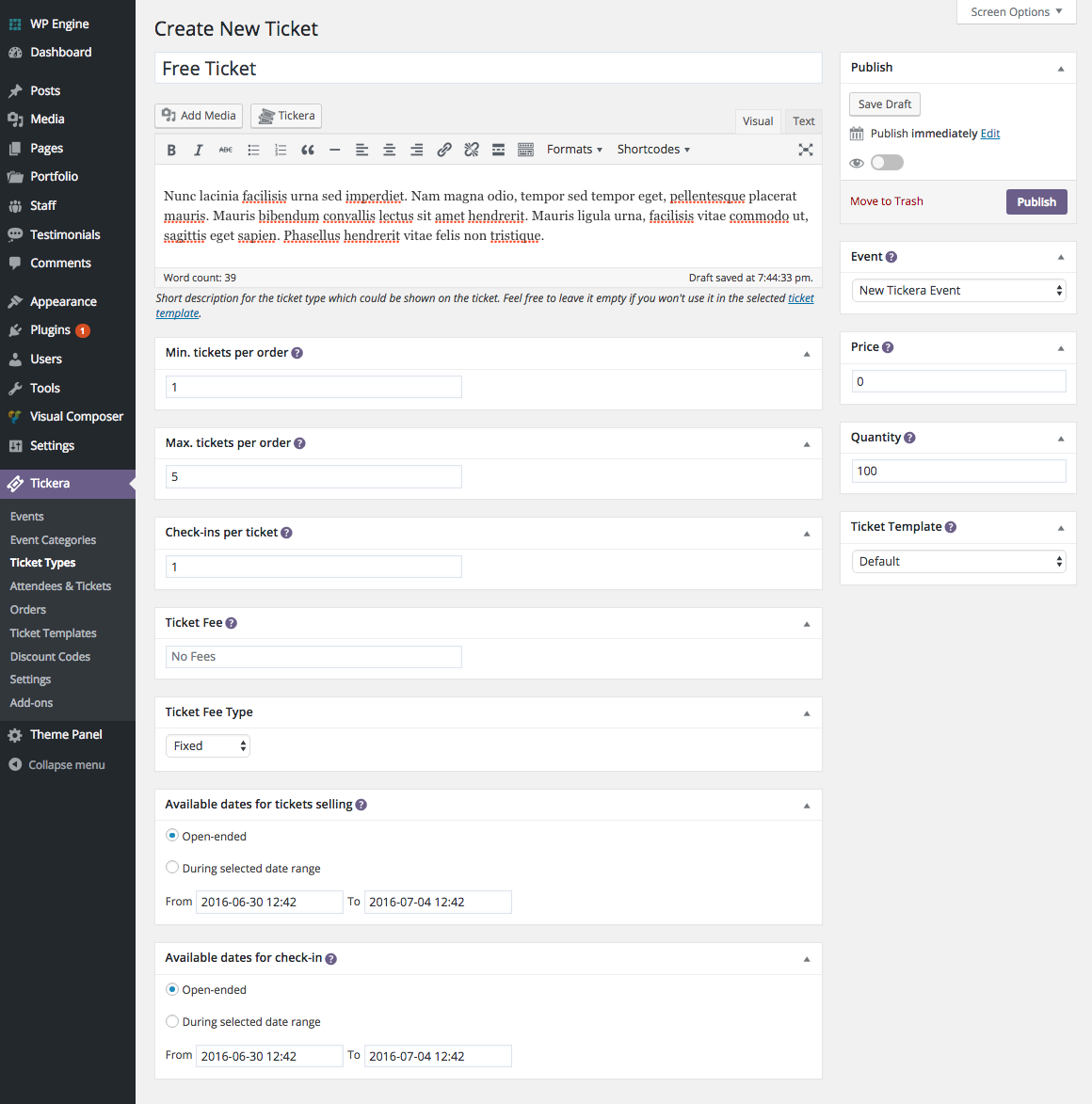The height and width of the screenshot is (1104, 1092).
Task: Choose During selected date range for check-in
Action: coord(172,1021)
